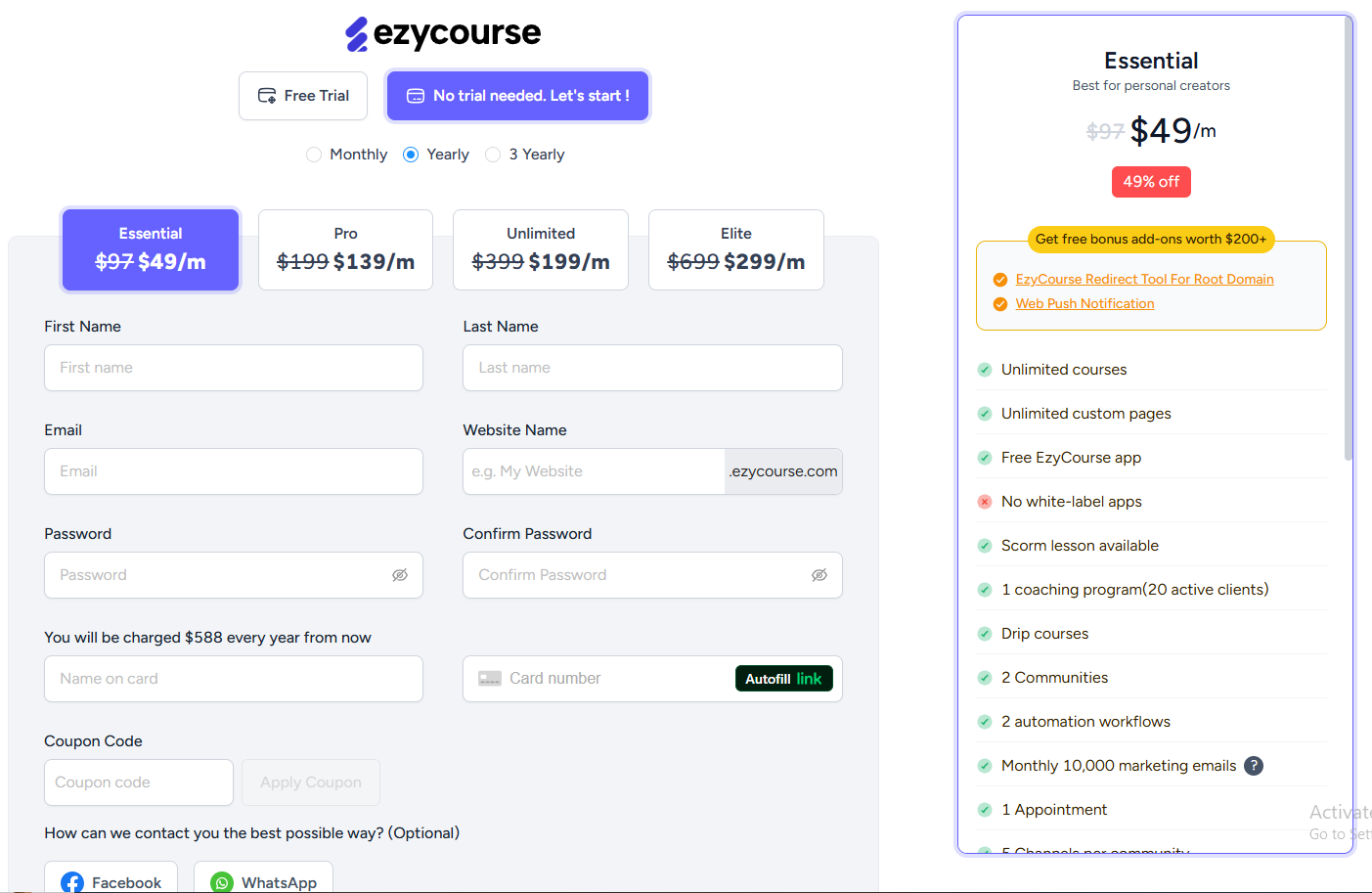Viewport: 1372px width, 893px height.
Task: Click the card icon on No trial needed
Action: pyautogui.click(x=416, y=96)
